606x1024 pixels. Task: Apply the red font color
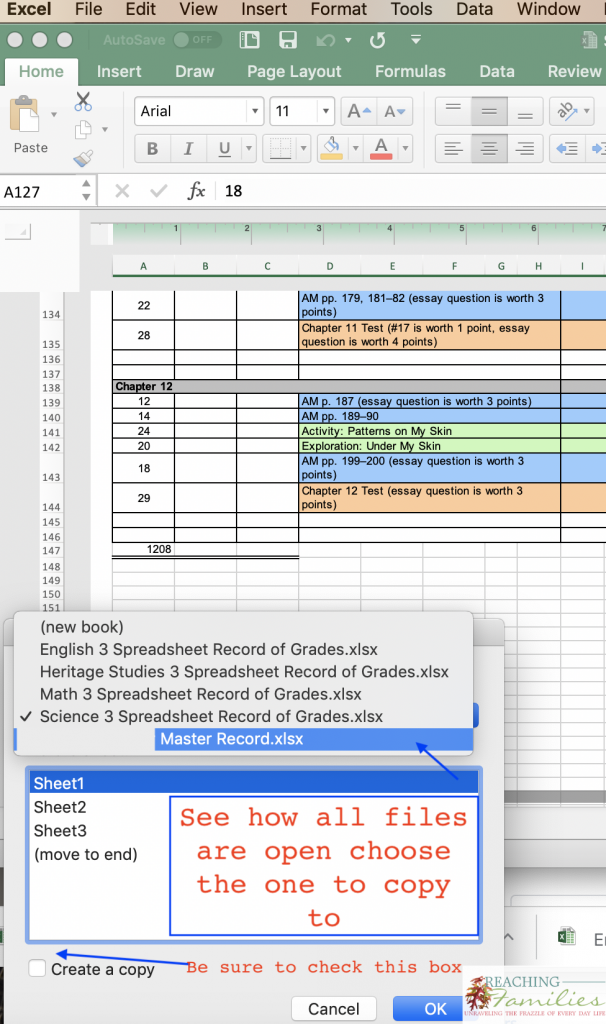(x=381, y=149)
